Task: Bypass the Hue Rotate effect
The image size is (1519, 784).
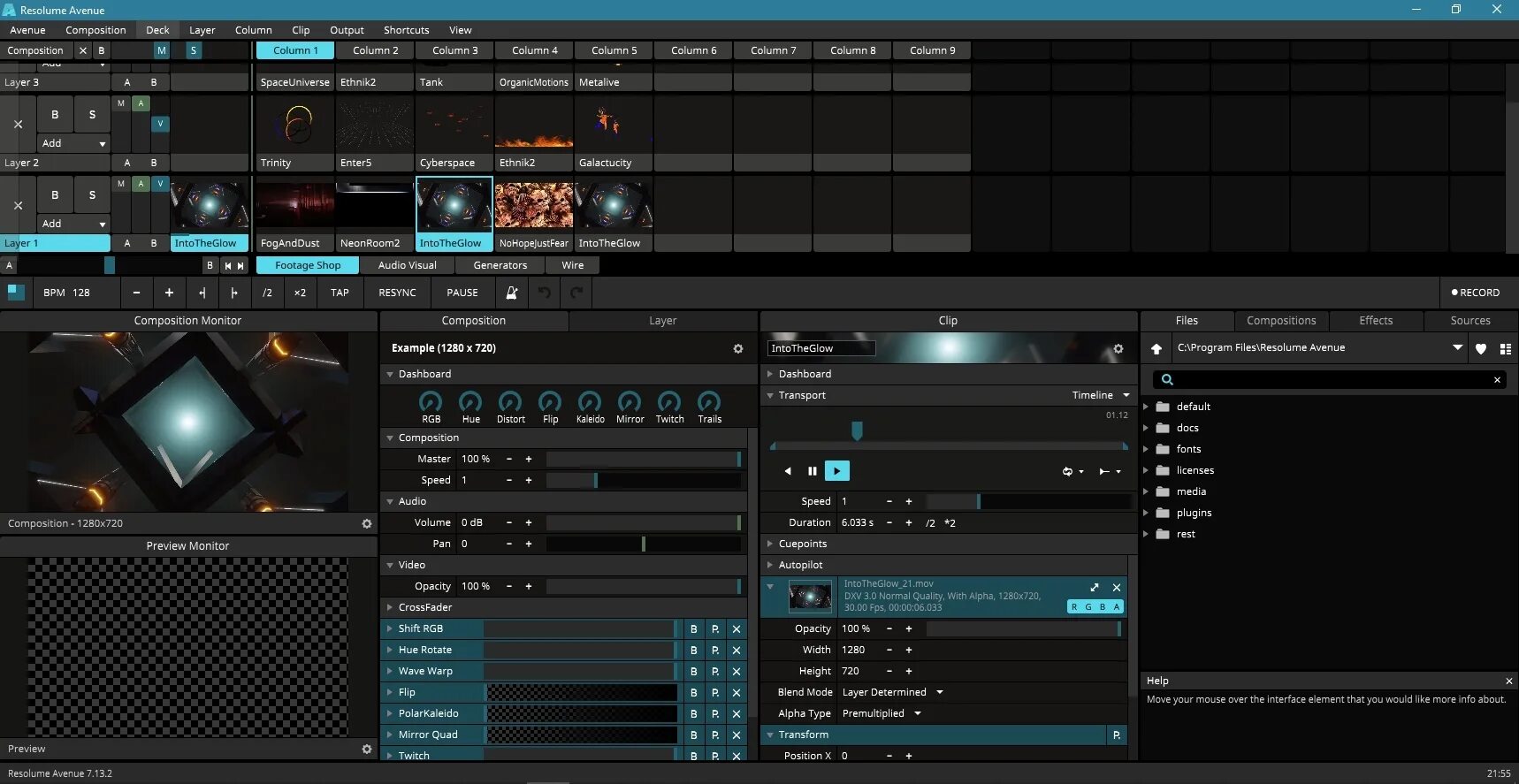Action: pos(694,650)
